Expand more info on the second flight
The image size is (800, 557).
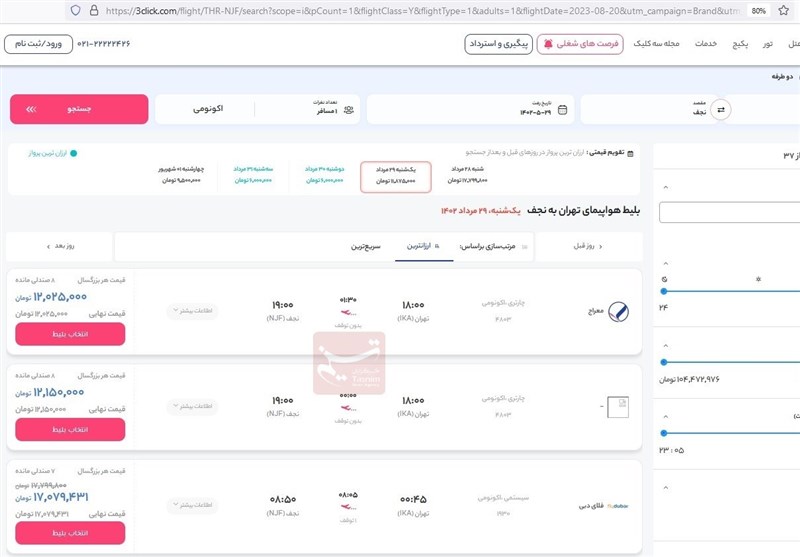(x=192, y=407)
